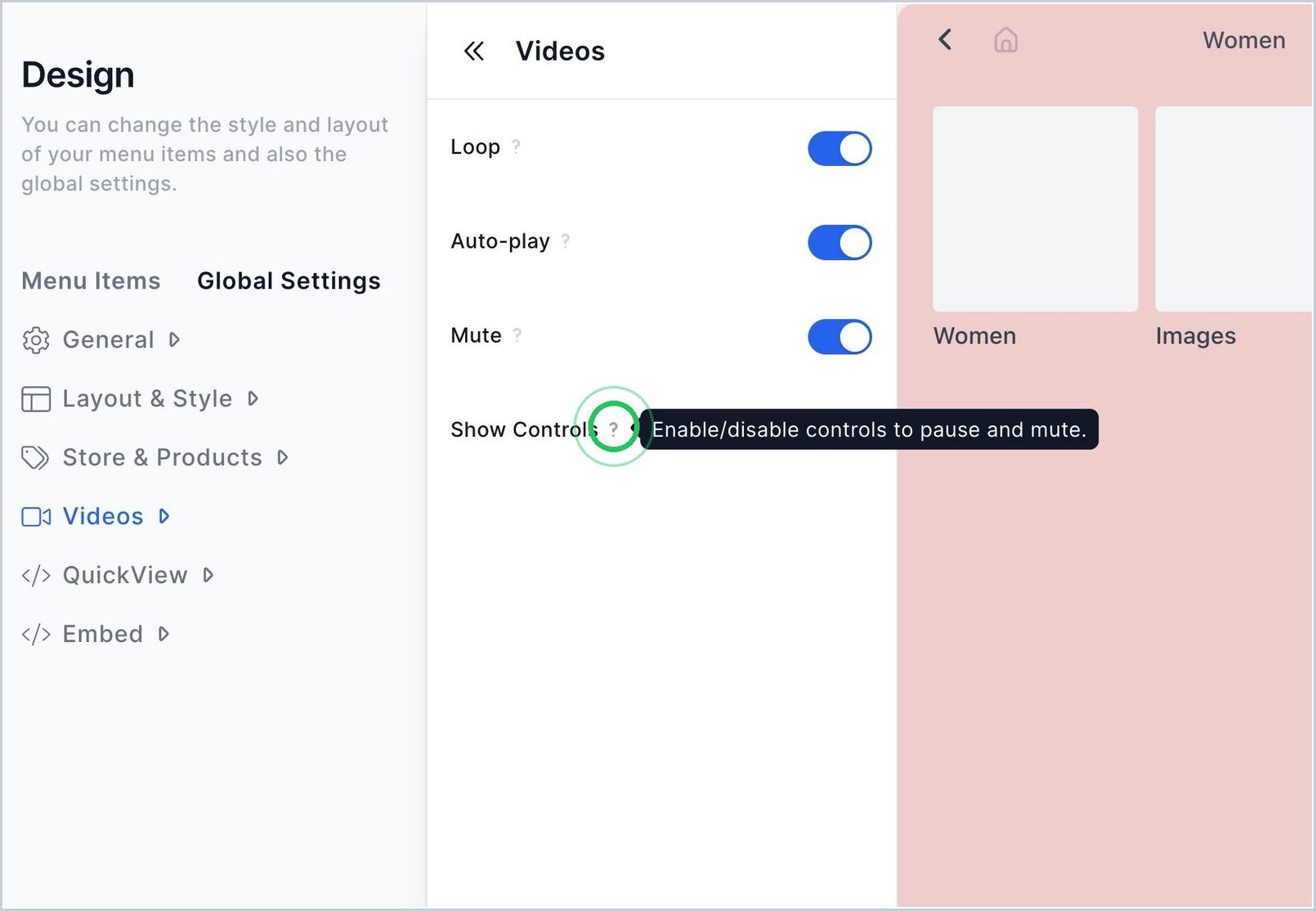Open the General settings item
This screenshot has width=1316, height=911.
101,339
